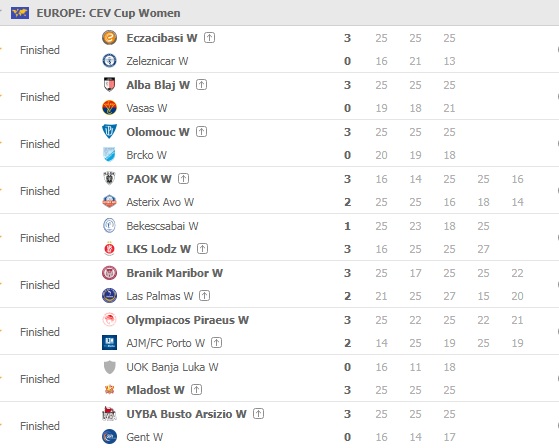
Task: Click the PAOK W team logo
Action: coord(109,179)
